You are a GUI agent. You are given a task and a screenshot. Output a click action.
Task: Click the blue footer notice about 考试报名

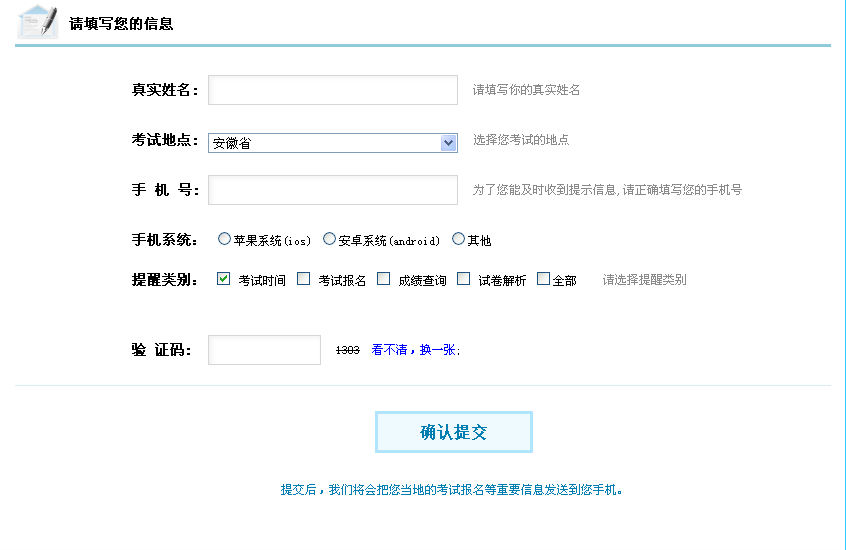coord(452,490)
